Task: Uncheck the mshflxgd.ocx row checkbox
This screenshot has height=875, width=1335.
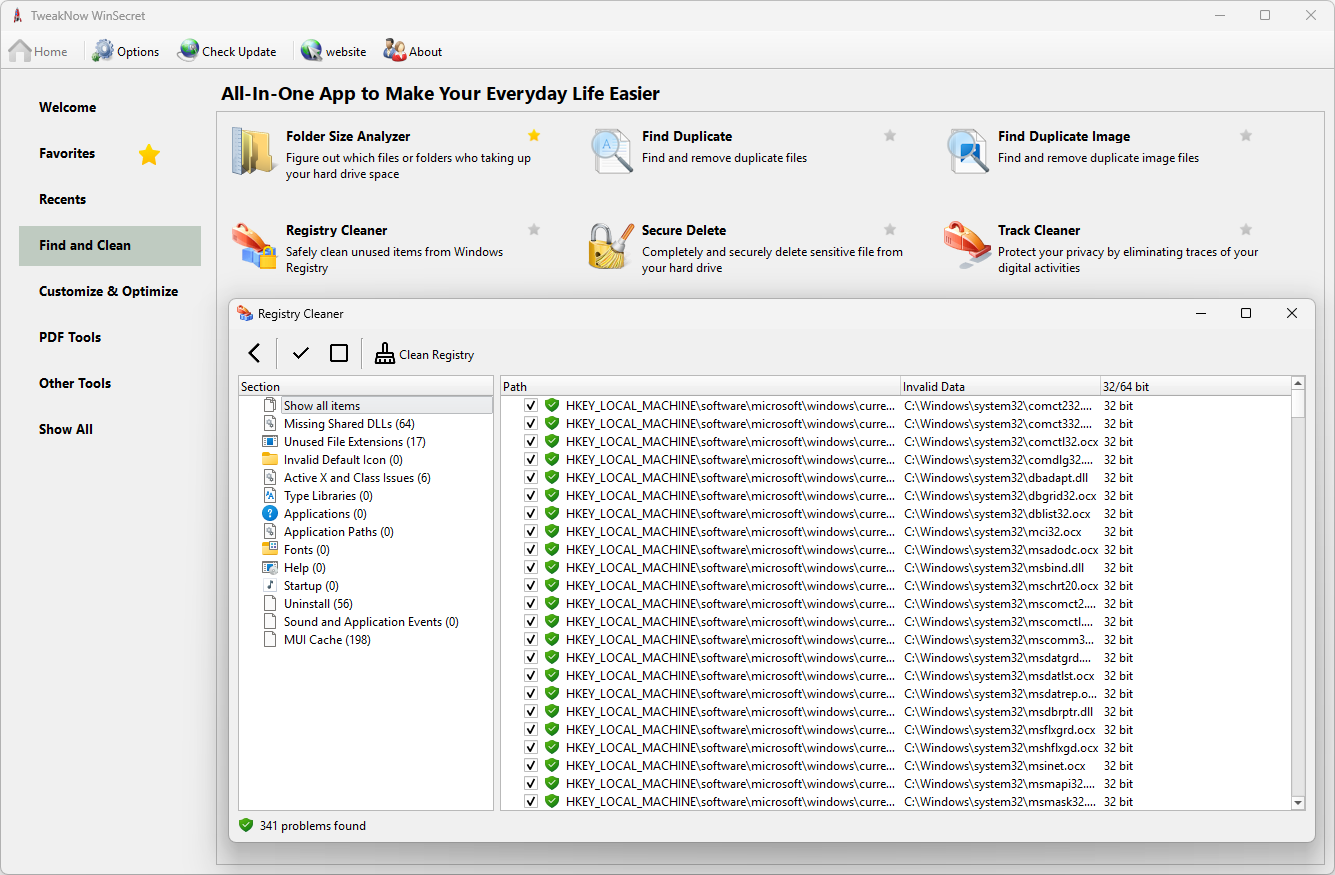Action: point(531,747)
